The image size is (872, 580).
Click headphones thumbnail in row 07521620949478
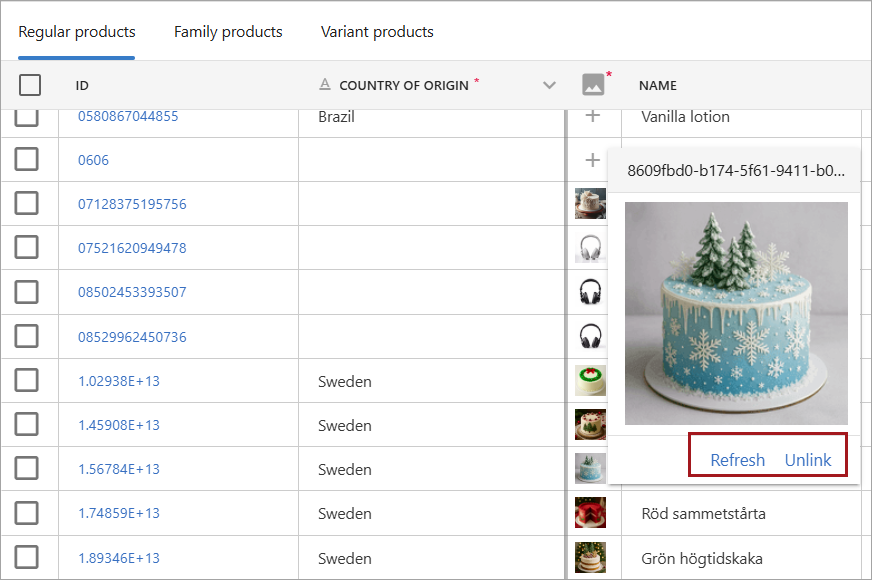(590, 248)
